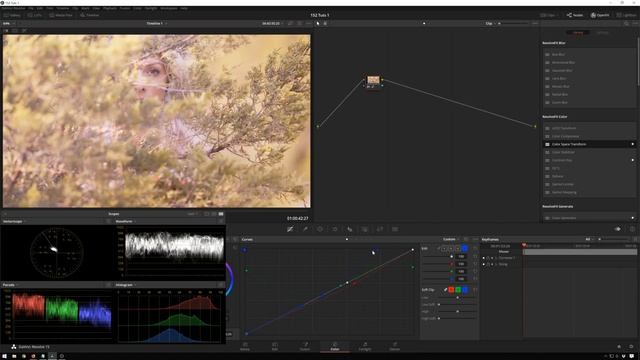Open the Qualifier eyedropper palette
This screenshot has height=360, width=640.
click(305, 229)
